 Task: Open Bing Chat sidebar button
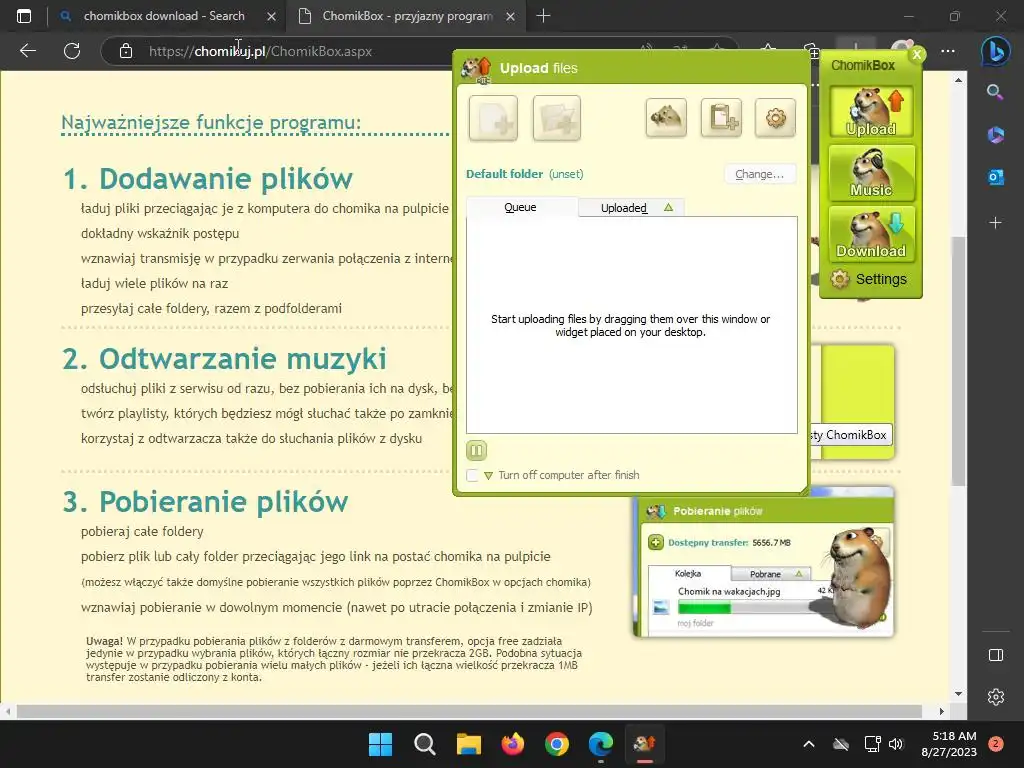click(x=996, y=51)
